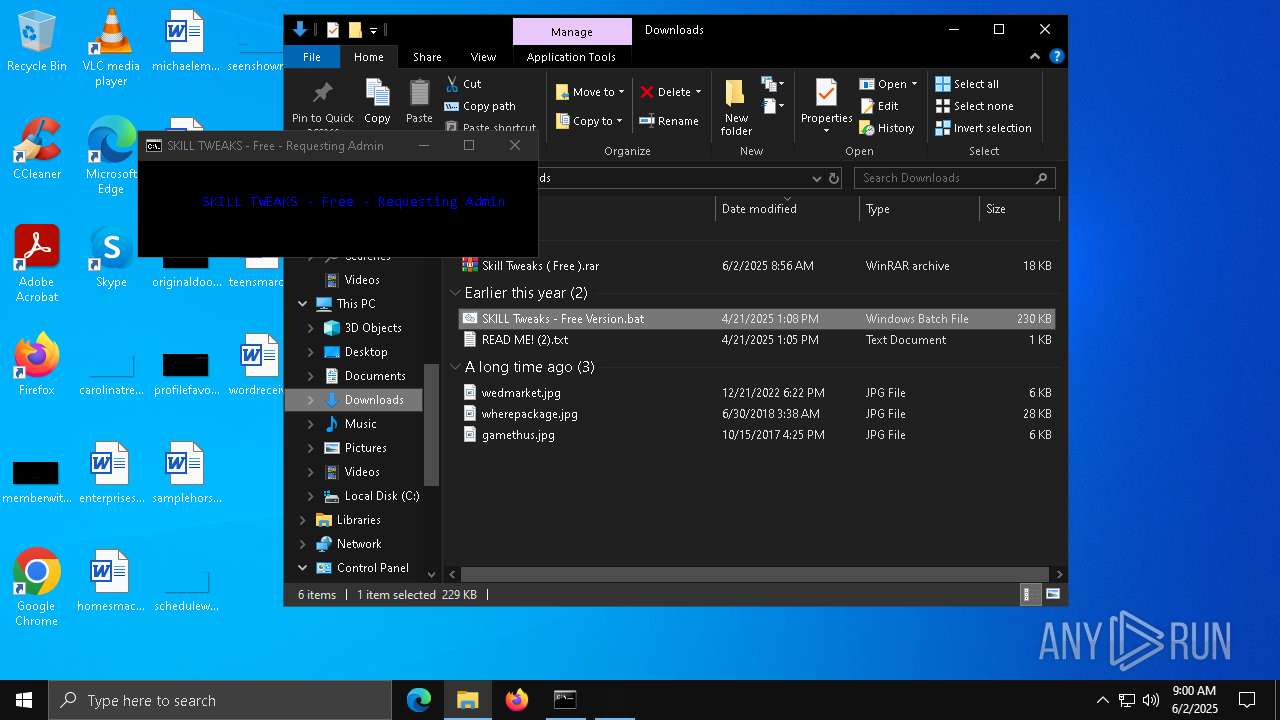Screen dimensions: 1280x720
Task: Collapse the Earlier this year group
Action: 455,293
